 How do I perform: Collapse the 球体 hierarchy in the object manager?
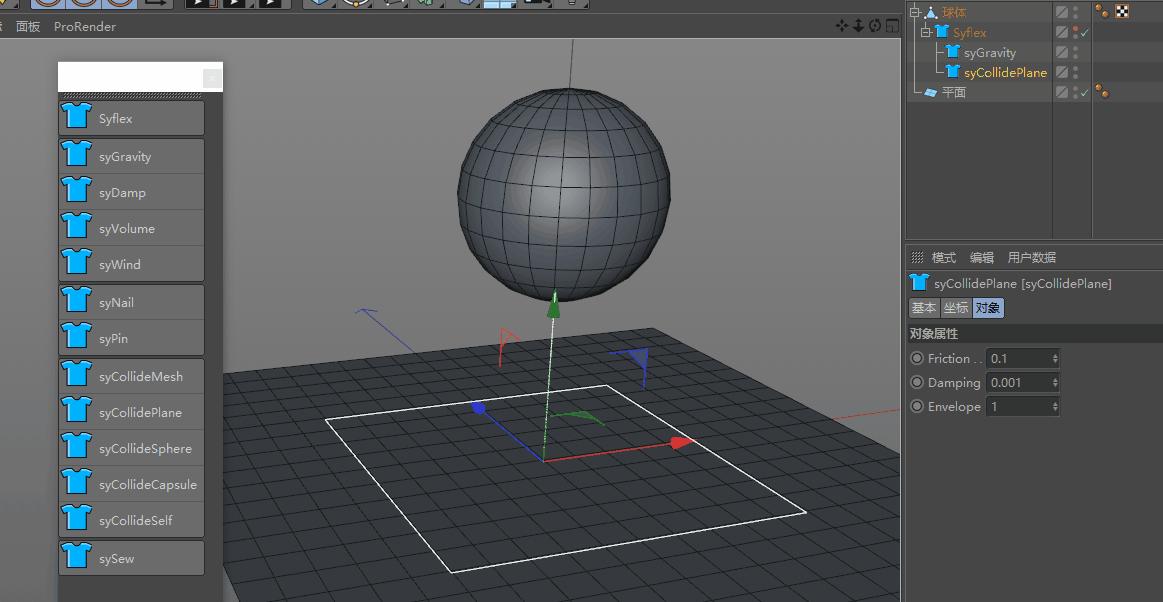[x=914, y=11]
